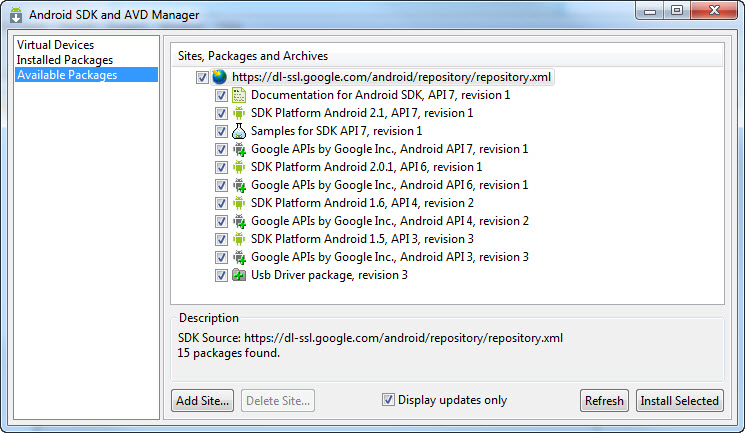Select 'SDK Platform Android 1.5, API 3, revision 3' row
Image resolution: width=745 pixels, height=433 pixels.
(362, 239)
